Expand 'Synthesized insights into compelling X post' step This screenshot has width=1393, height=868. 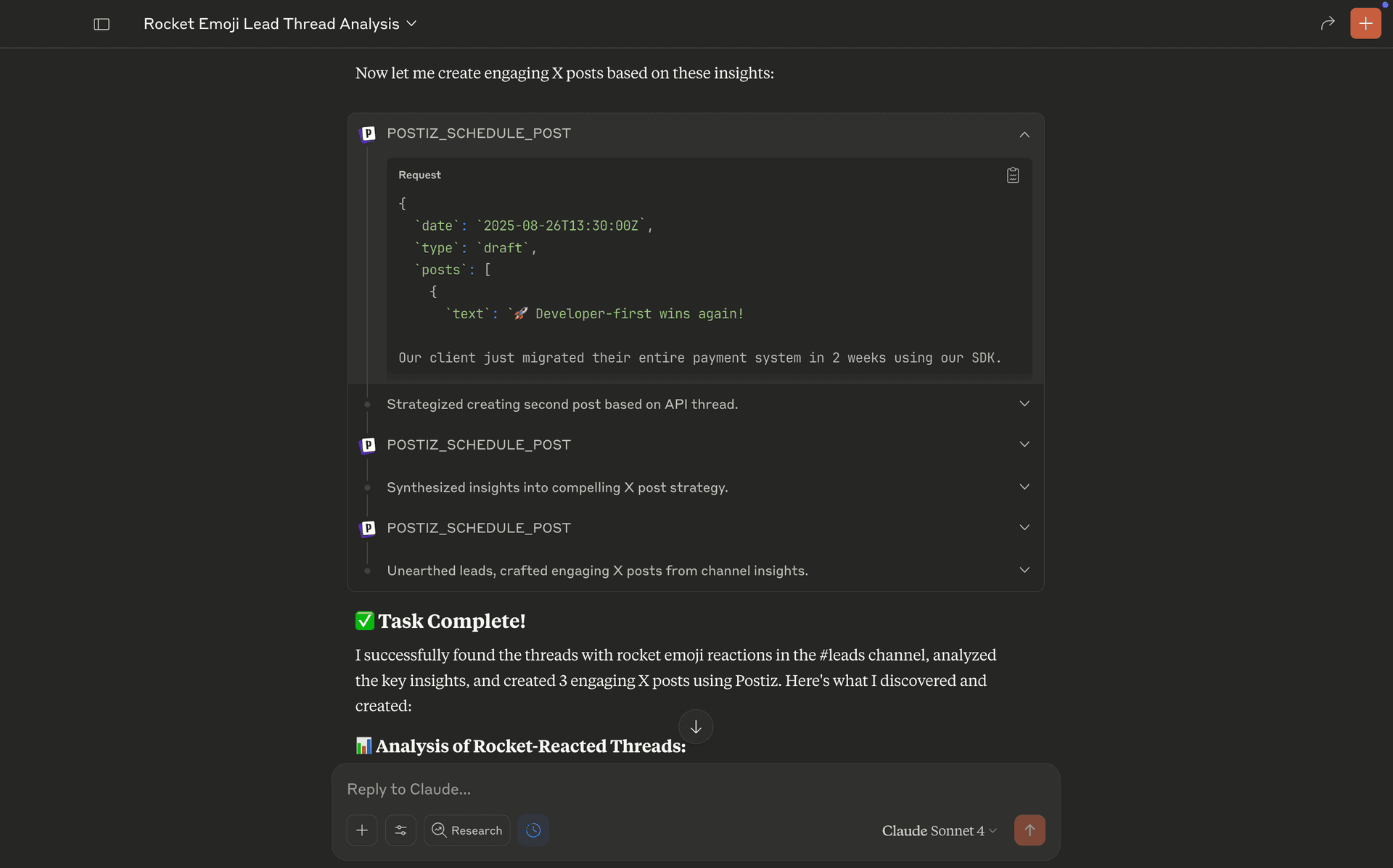click(x=1024, y=487)
